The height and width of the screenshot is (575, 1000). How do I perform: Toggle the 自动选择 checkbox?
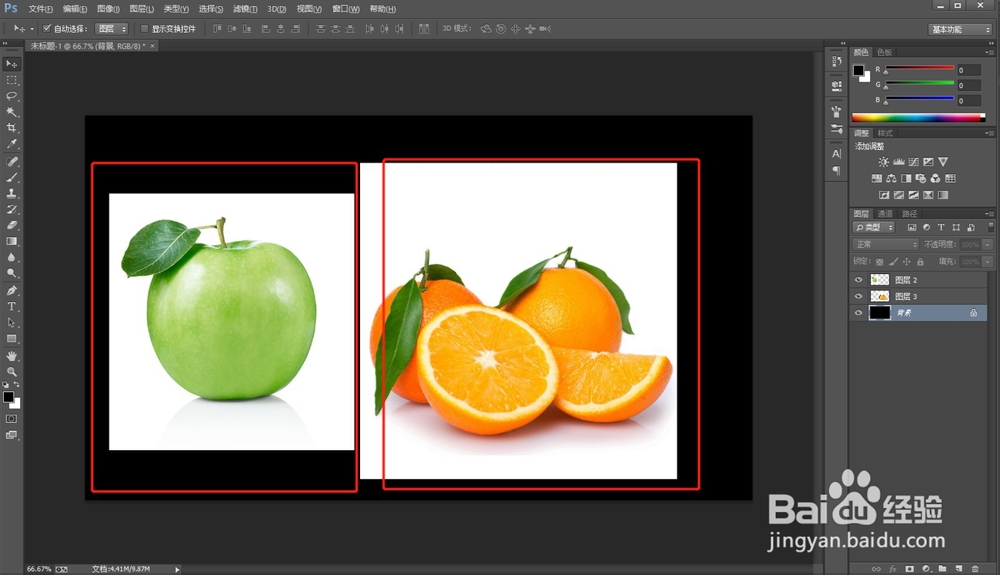click(47, 28)
